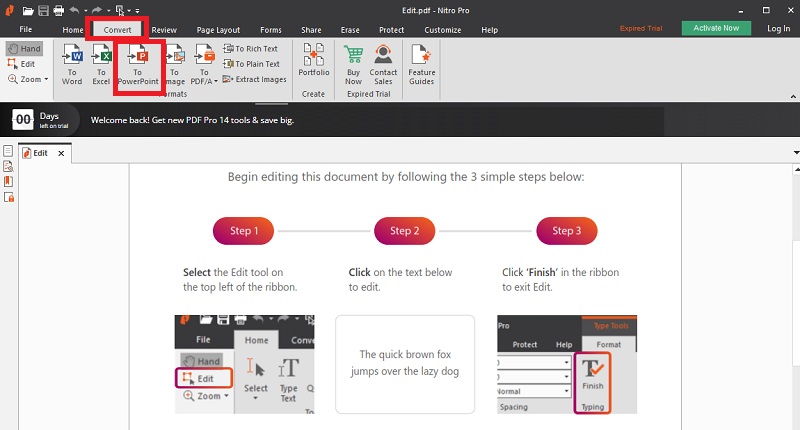Switch to the Home tab
The width and height of the screenshot is (800, 430).
coord(72,30)
